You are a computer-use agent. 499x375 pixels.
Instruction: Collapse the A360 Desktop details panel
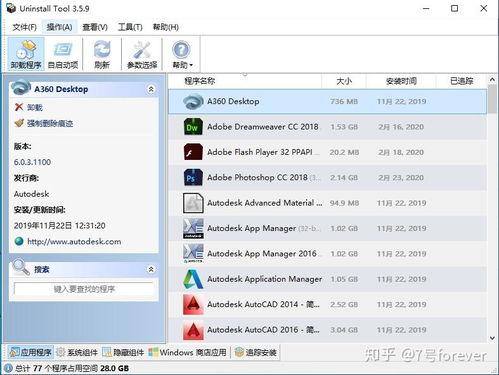[x=151, y=89]
